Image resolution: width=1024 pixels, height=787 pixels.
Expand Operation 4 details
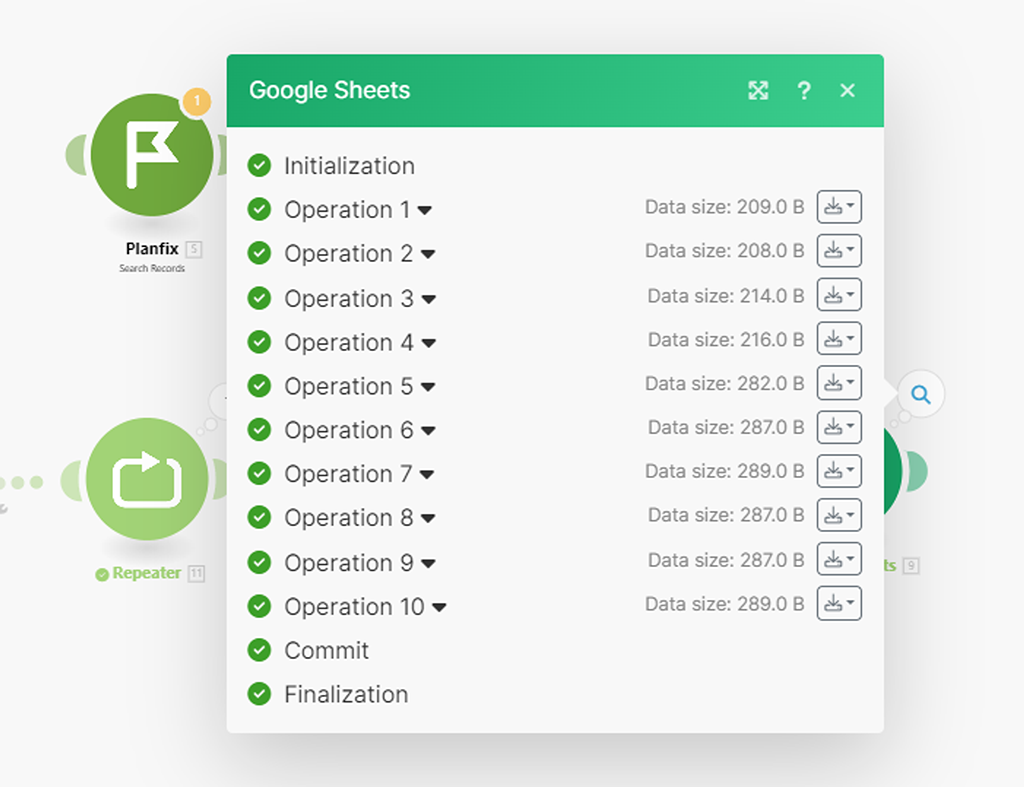point(428,343)
